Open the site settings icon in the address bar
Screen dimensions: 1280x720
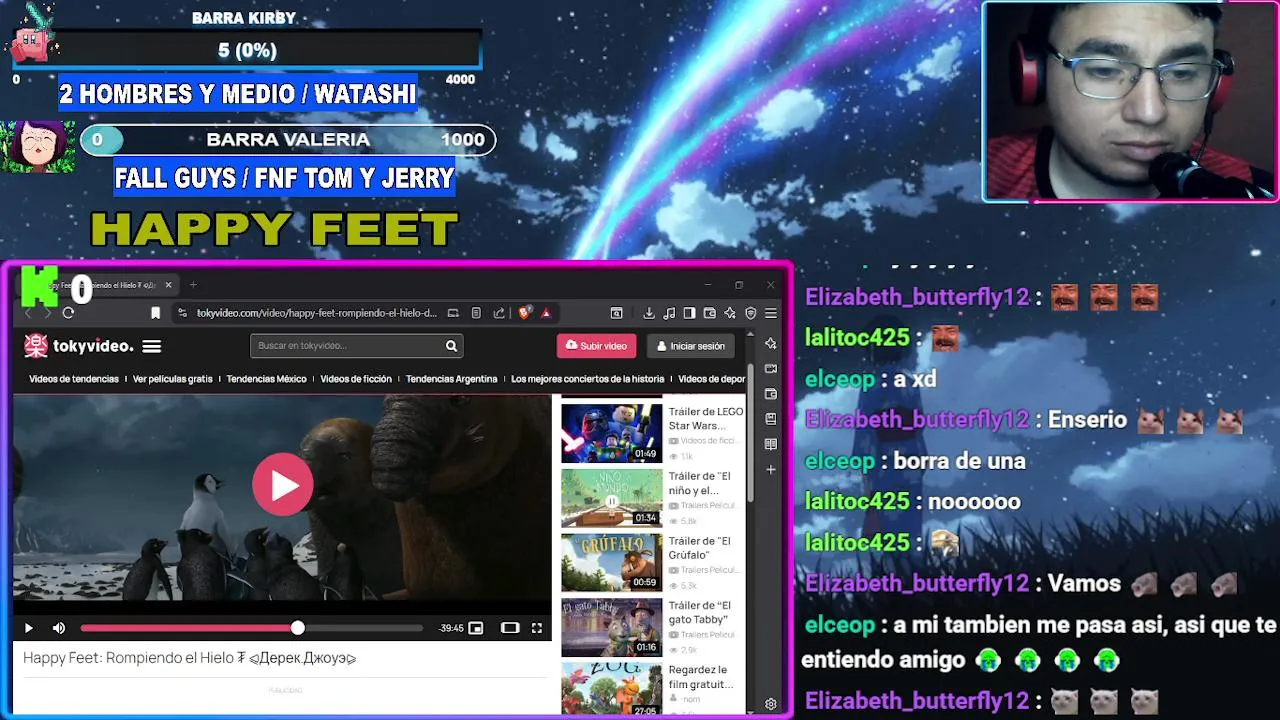click(x=182, y=313)
